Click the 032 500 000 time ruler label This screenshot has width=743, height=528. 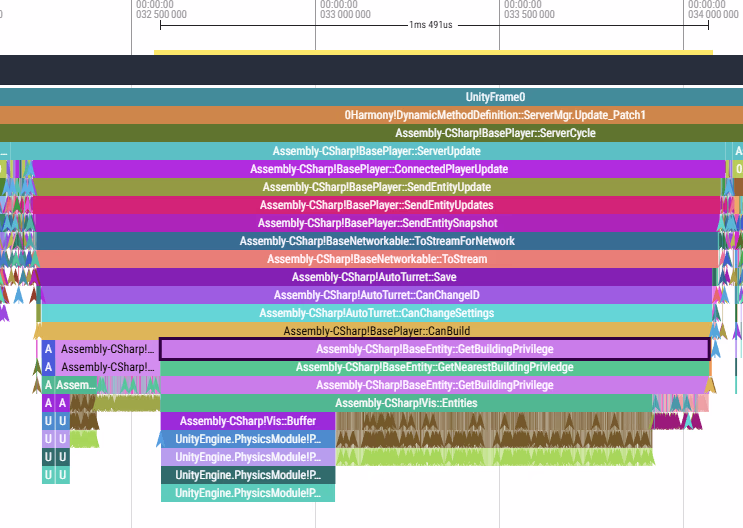click(x=161, y=9)
